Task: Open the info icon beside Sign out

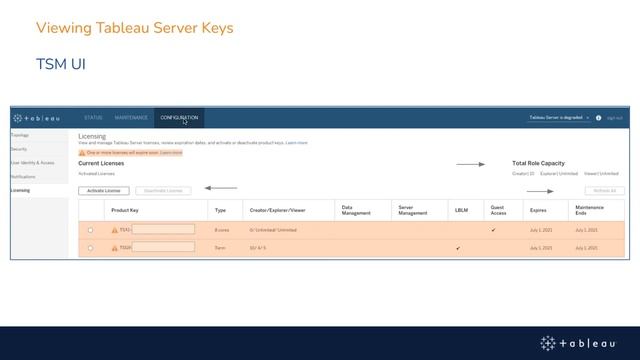Action: pos(598,118)
